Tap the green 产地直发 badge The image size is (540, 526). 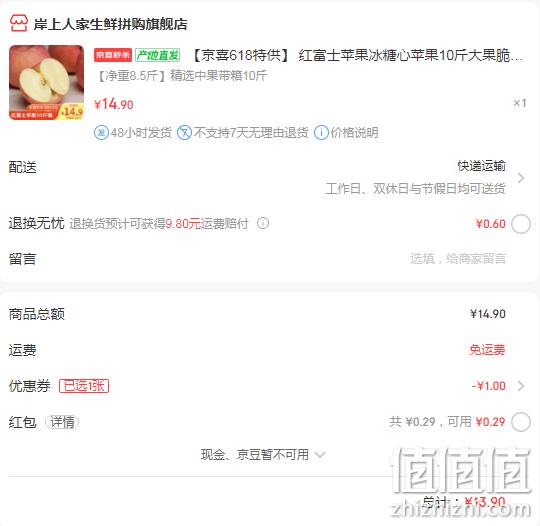pyautogui.click(x=158, y=55)
